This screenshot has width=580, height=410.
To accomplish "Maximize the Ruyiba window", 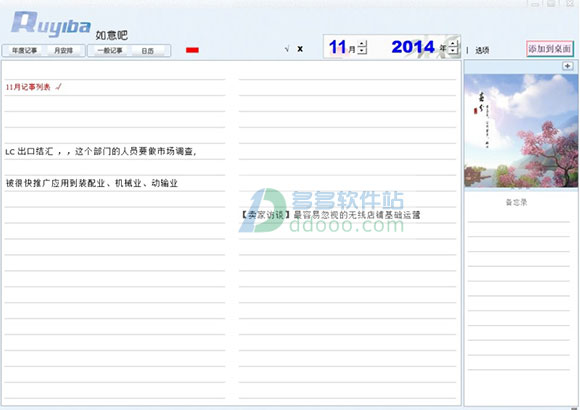I will 551,3.
